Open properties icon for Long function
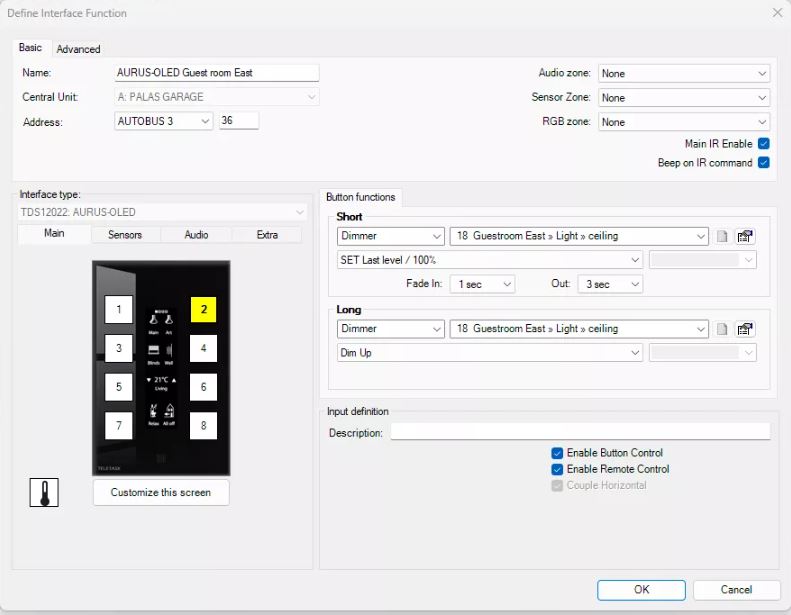791x615 pixels. click(x=744, y=329)
